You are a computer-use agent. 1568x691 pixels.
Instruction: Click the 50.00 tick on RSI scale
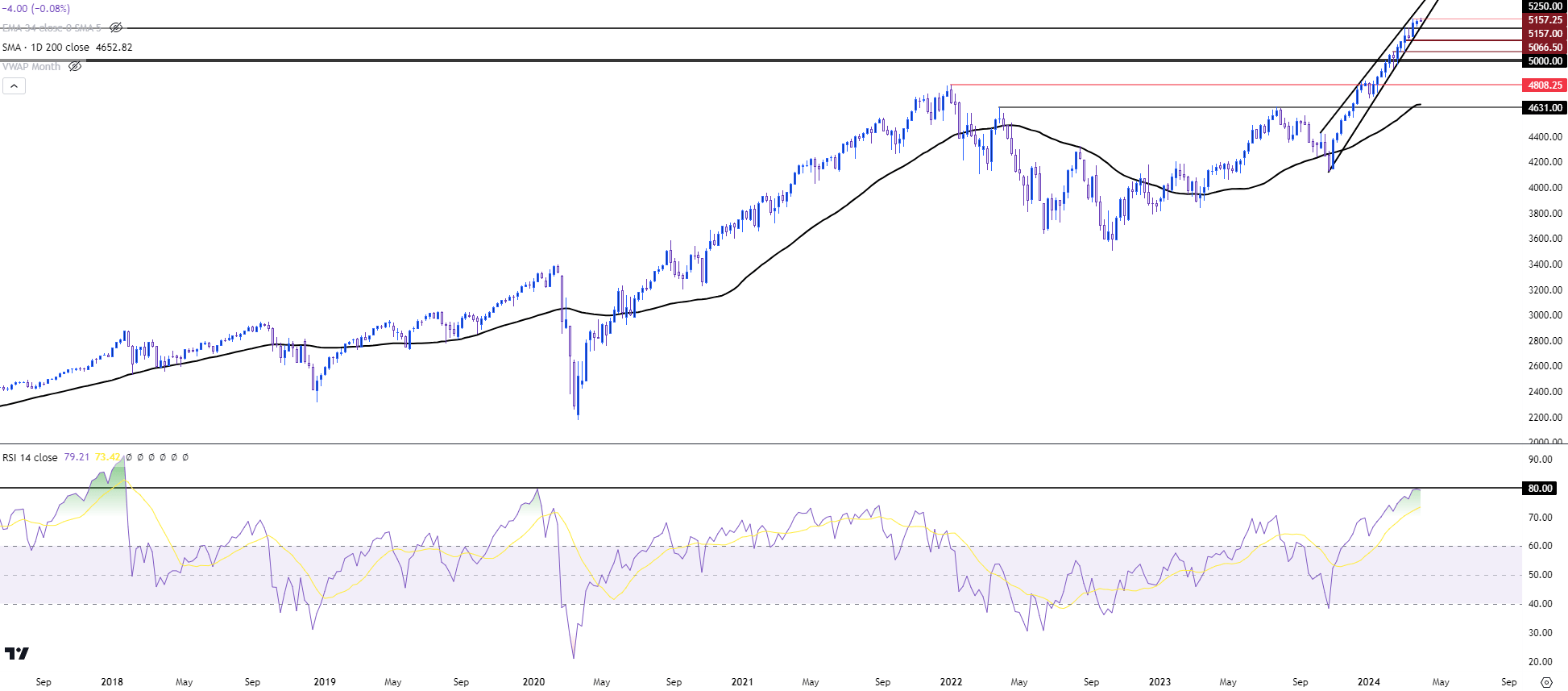(1540, 575)
